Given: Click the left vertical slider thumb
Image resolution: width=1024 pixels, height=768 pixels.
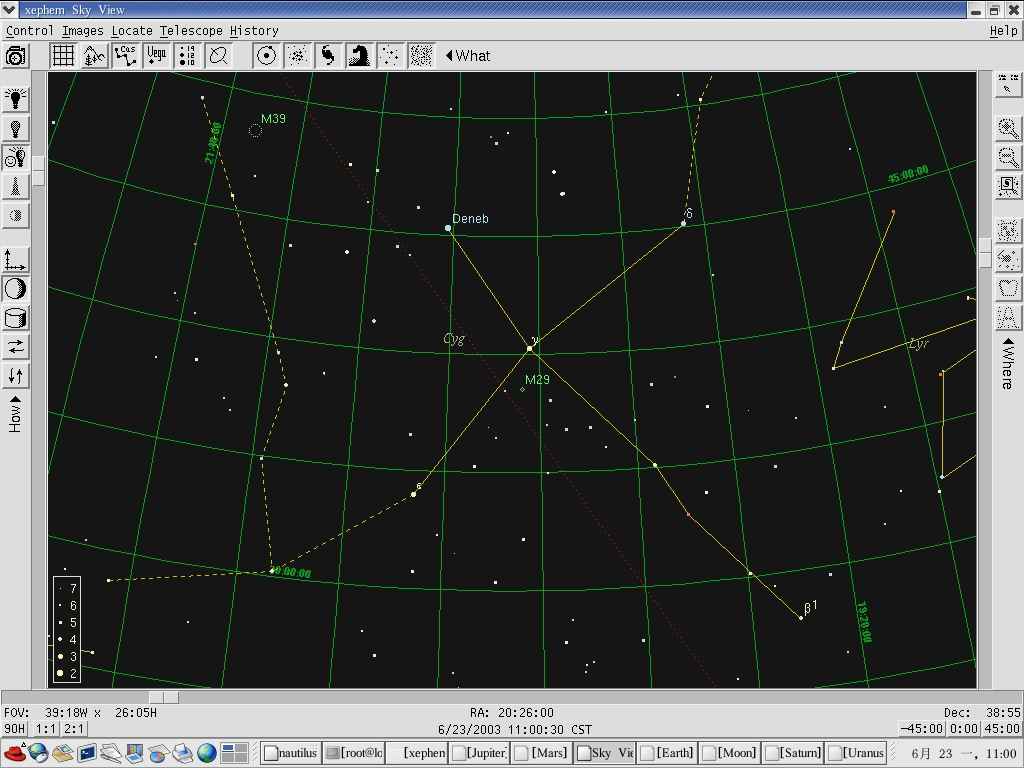Looking at the screenshot, I should click(x=39, y=171).
